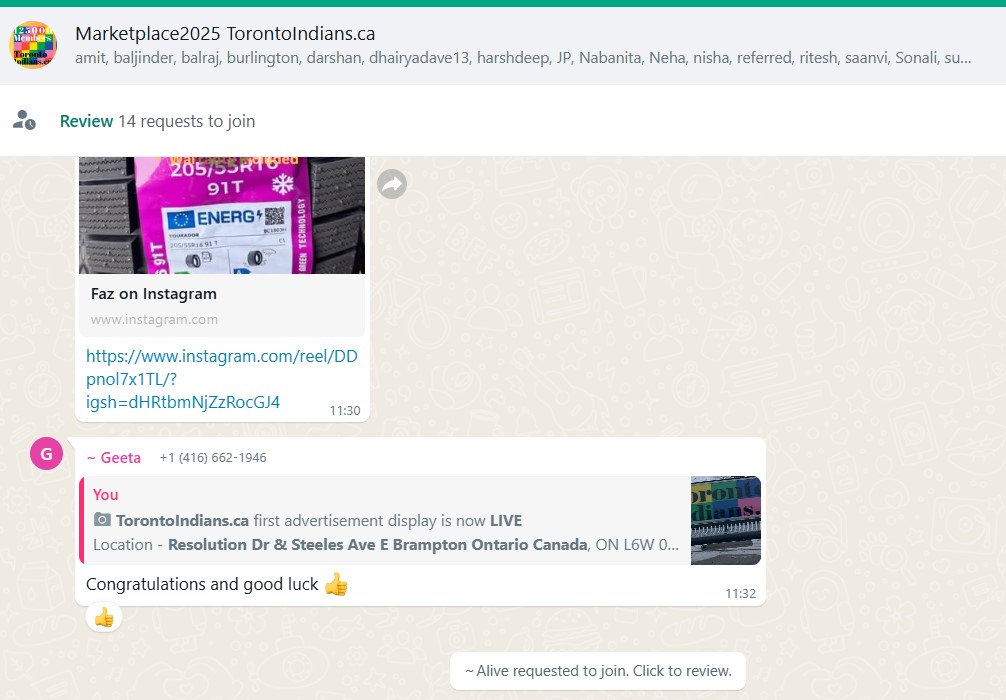Open the winter tire image preview
Viewport: 1006px width, 700px height.
[222, 214]
